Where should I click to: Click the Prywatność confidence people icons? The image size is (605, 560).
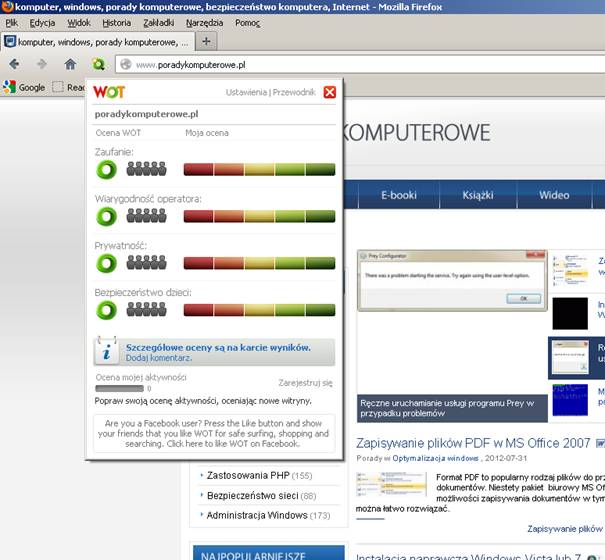click(x=147, y=262)
